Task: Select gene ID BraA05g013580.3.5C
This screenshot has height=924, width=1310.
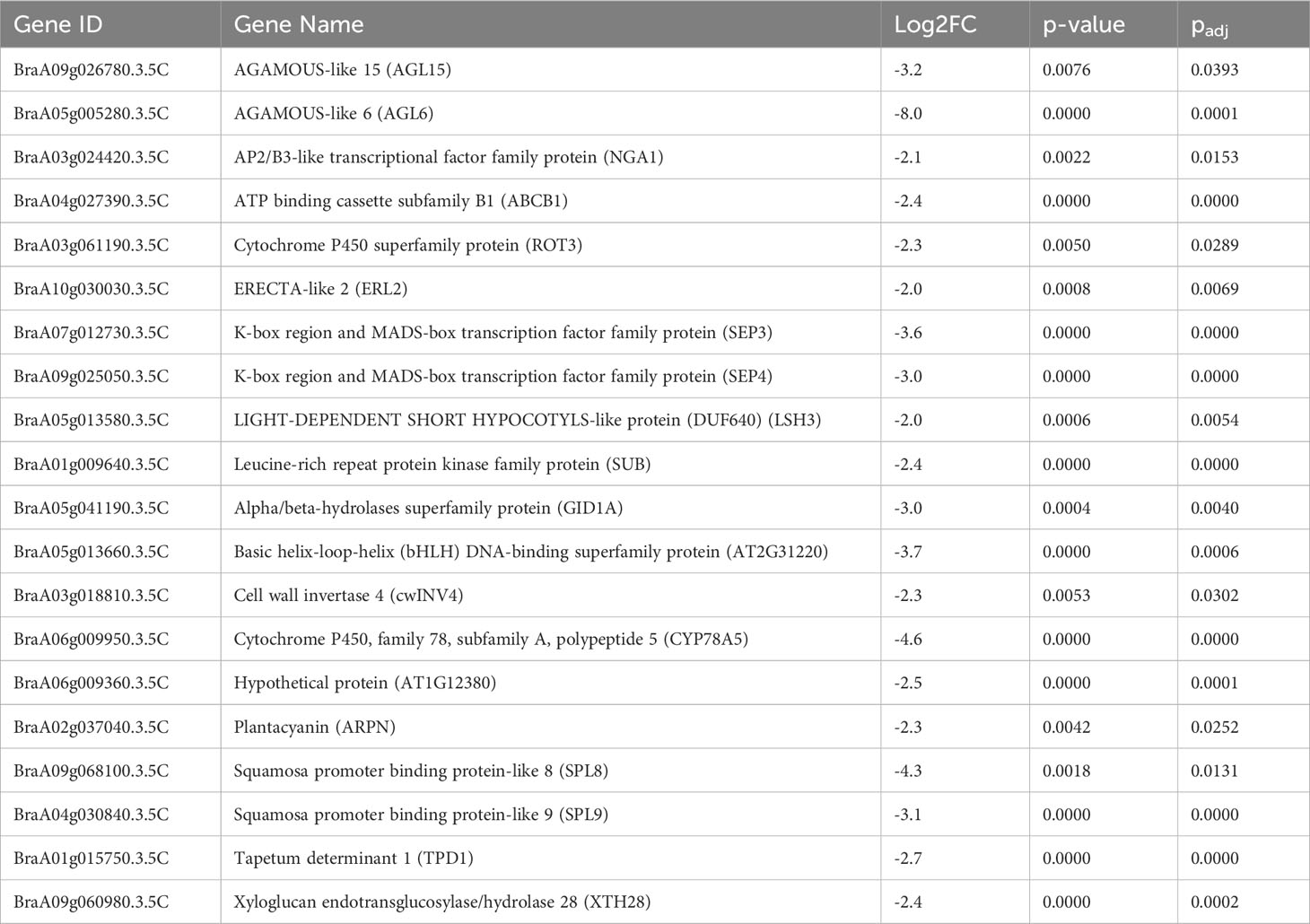Action: coord(91,421)
